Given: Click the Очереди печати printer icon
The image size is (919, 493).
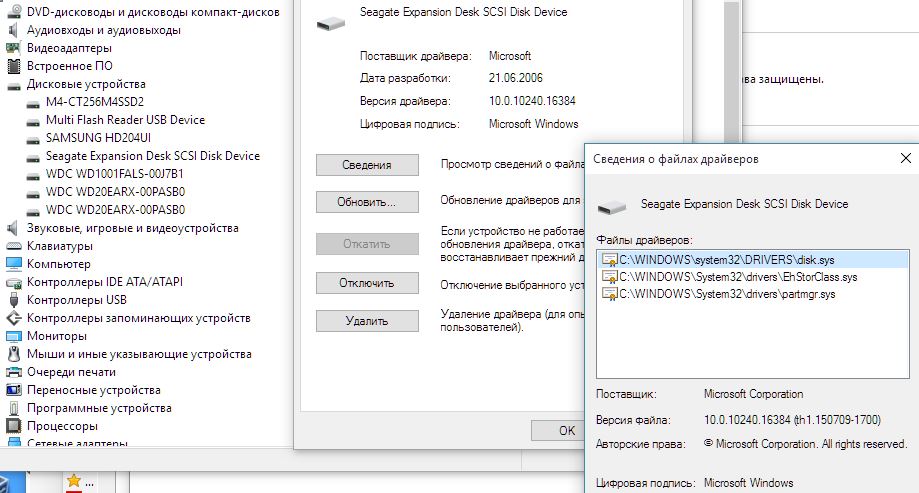Looking at the screenshot, I should click(x=14, y=372).
